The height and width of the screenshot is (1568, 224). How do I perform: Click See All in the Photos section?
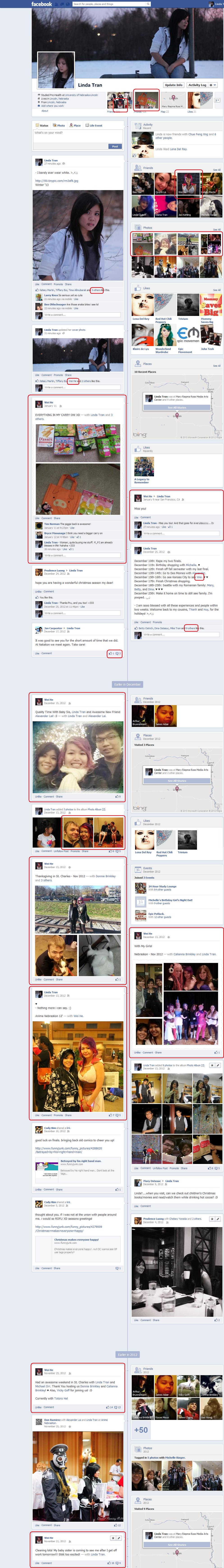[217, 229]
